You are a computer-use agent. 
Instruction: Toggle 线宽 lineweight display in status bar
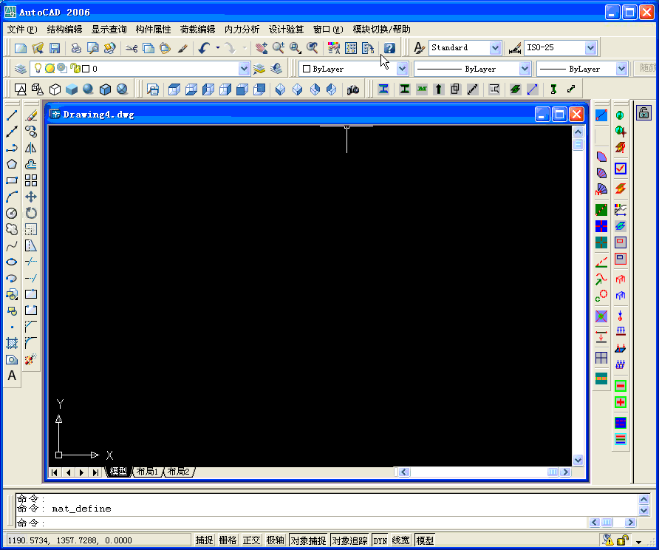point(401,540)
